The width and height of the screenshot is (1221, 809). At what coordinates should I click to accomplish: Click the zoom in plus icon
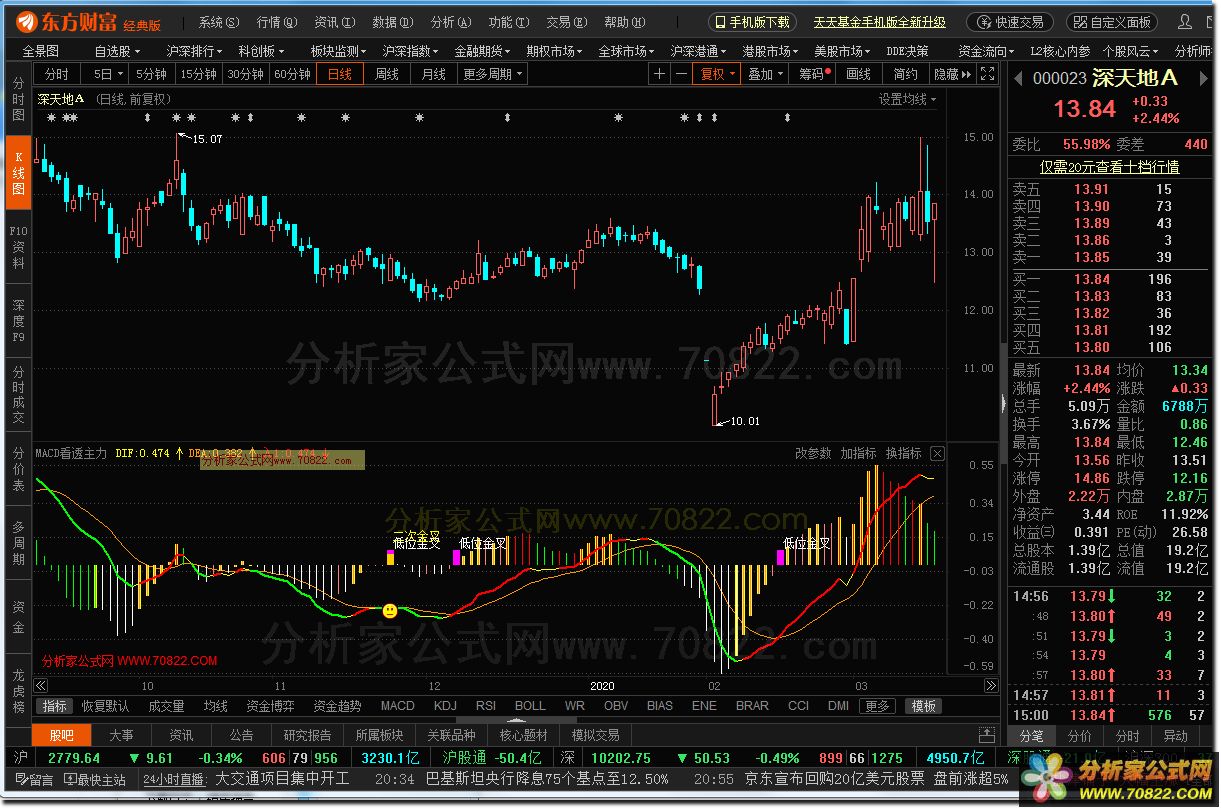[x=659, y=74]
